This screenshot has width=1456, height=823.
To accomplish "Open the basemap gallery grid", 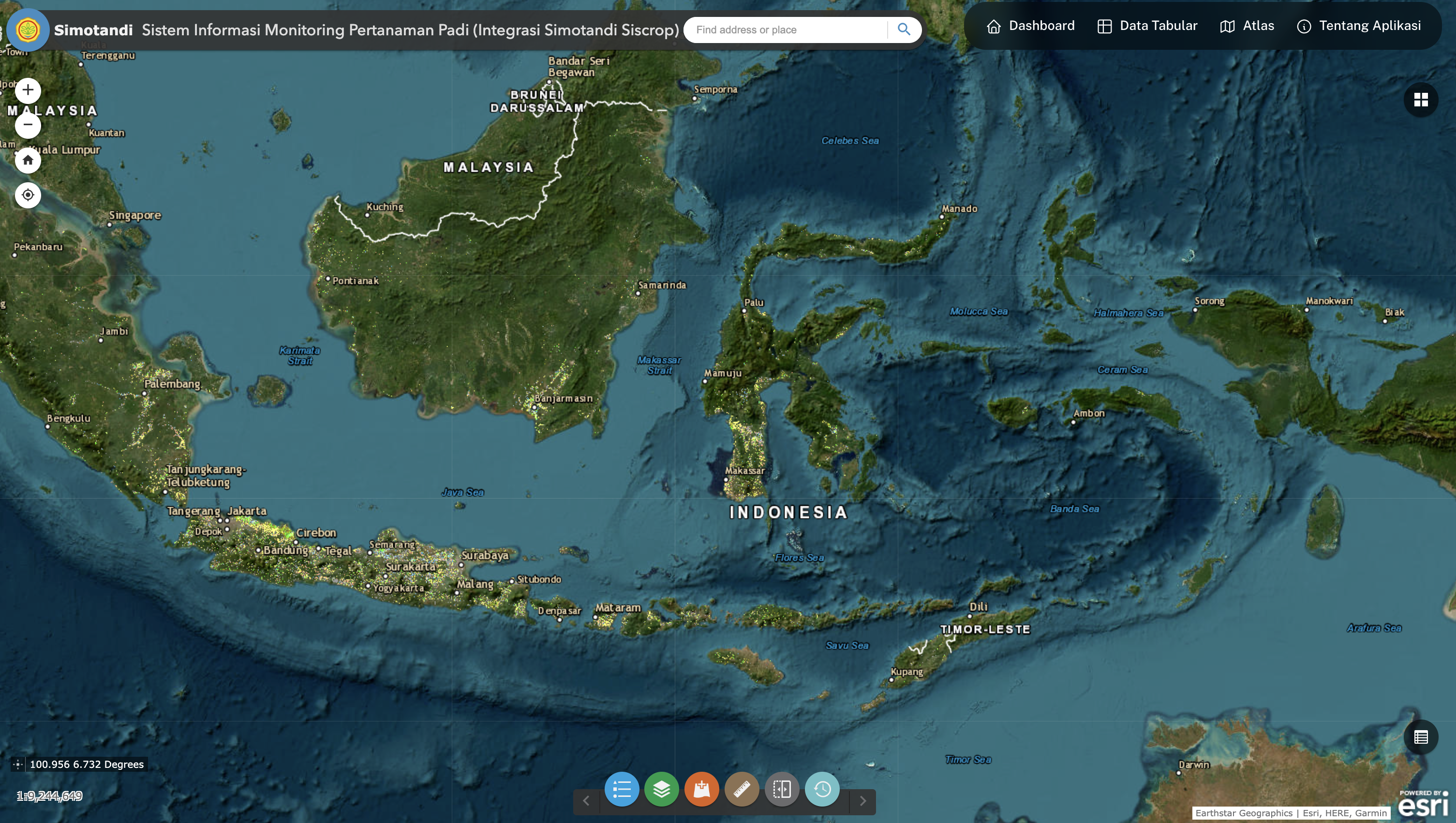I will click(1420, 100).
